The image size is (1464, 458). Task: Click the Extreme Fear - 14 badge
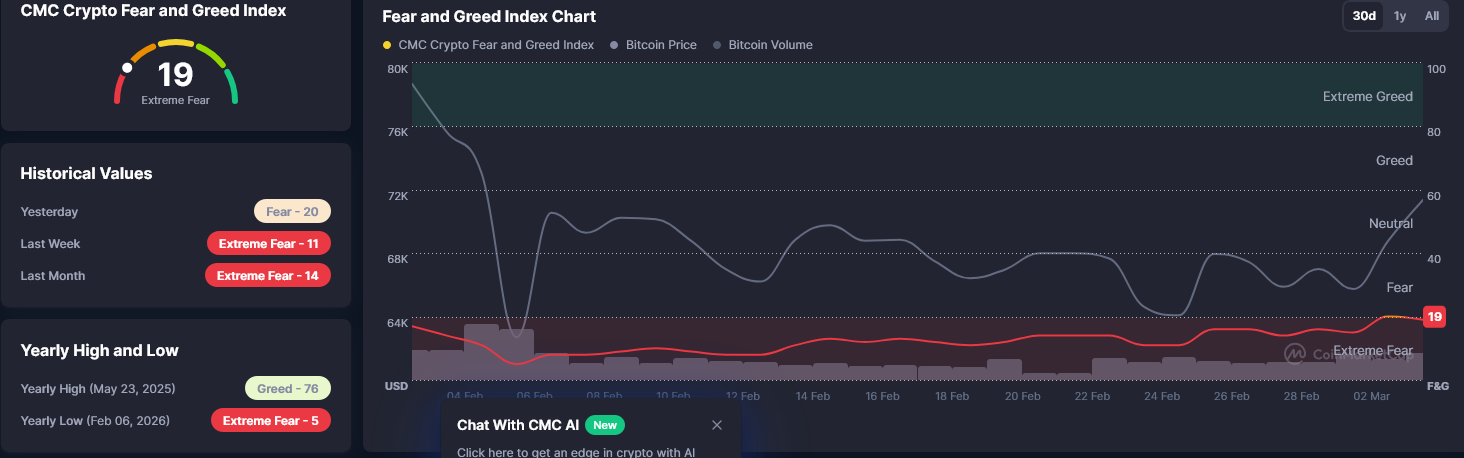[x=268, y=275]
